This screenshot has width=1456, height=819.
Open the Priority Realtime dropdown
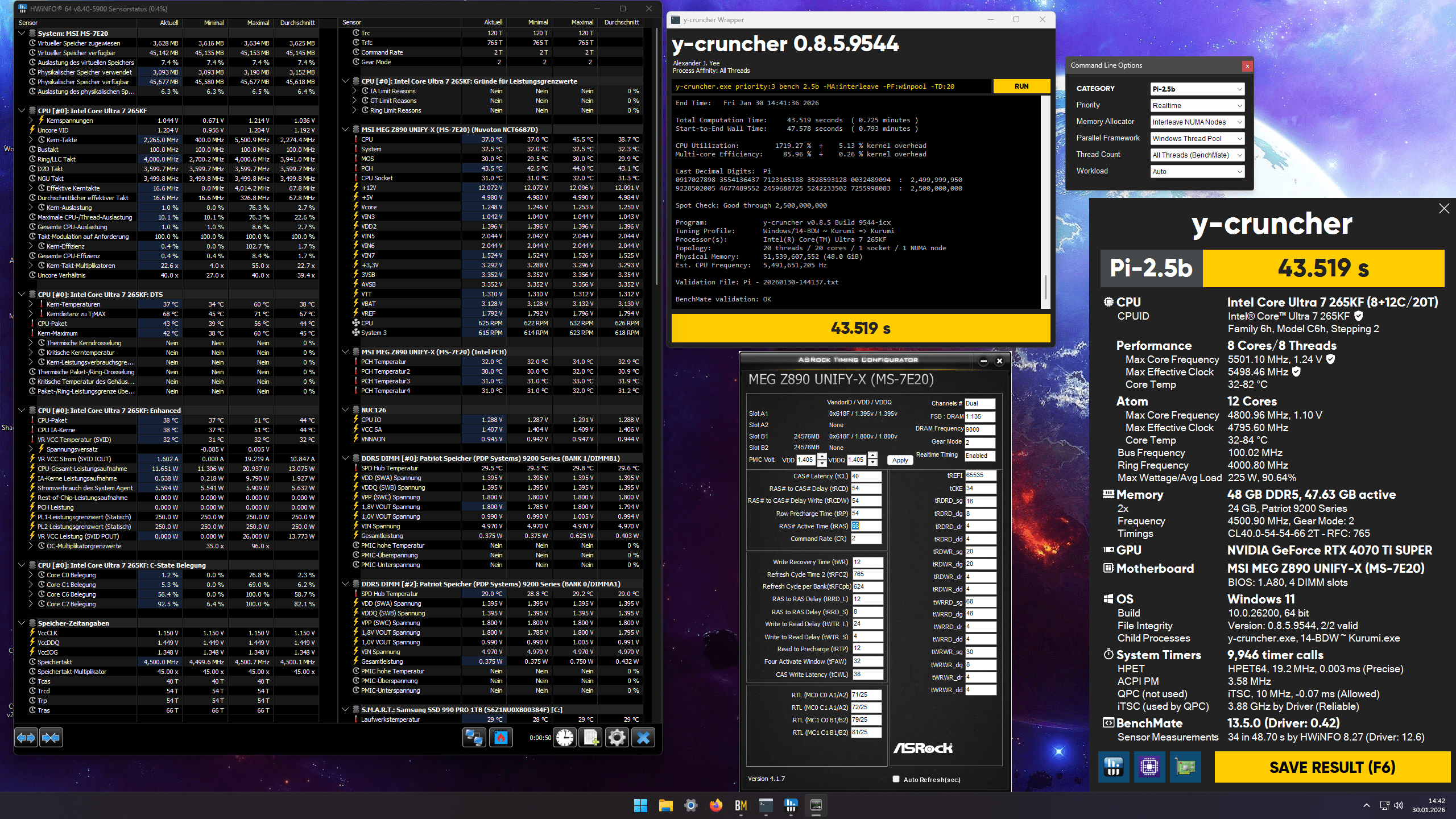(1197, 106)
